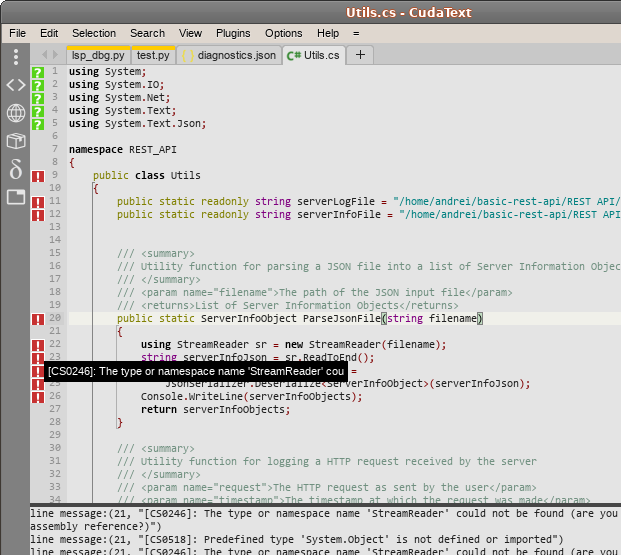Screen dimensions: 621x555
Task: Open the box package sidebar panel
Action: (x=15, y=141)
